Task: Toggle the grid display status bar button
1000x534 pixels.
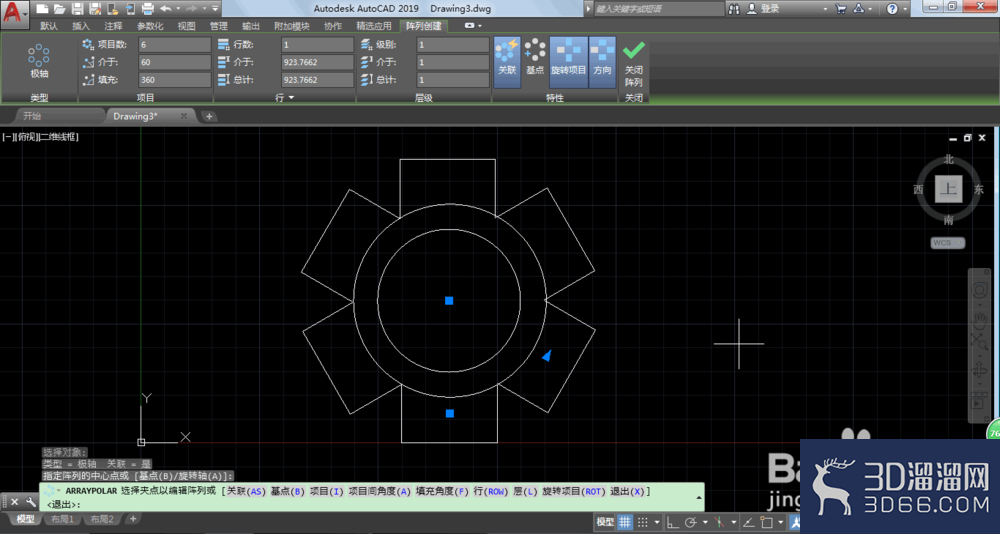Action: click(x=625, y=522)
